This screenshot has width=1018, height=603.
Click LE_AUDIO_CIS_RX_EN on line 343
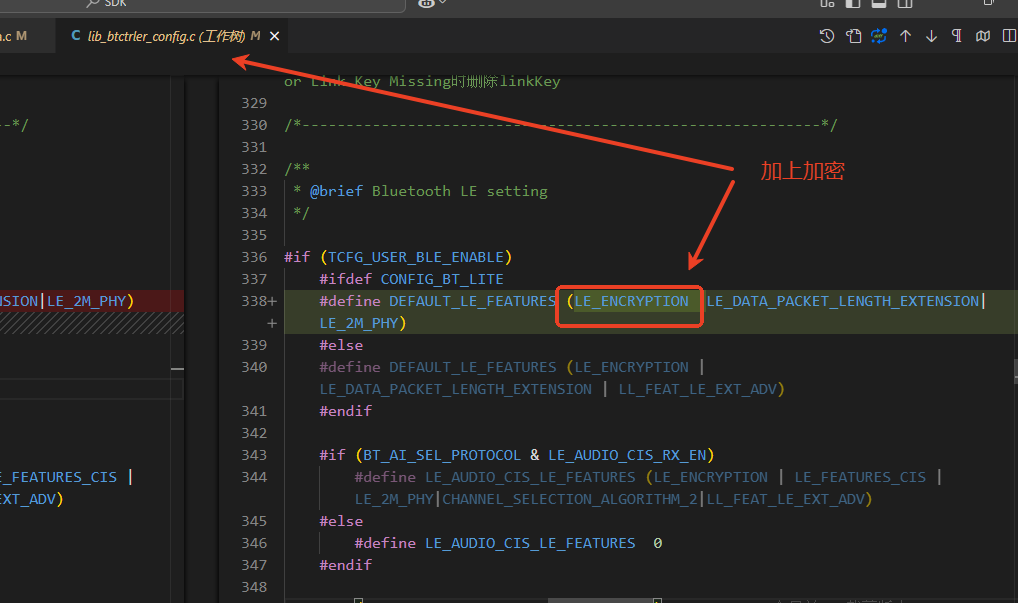click(627, 455)
